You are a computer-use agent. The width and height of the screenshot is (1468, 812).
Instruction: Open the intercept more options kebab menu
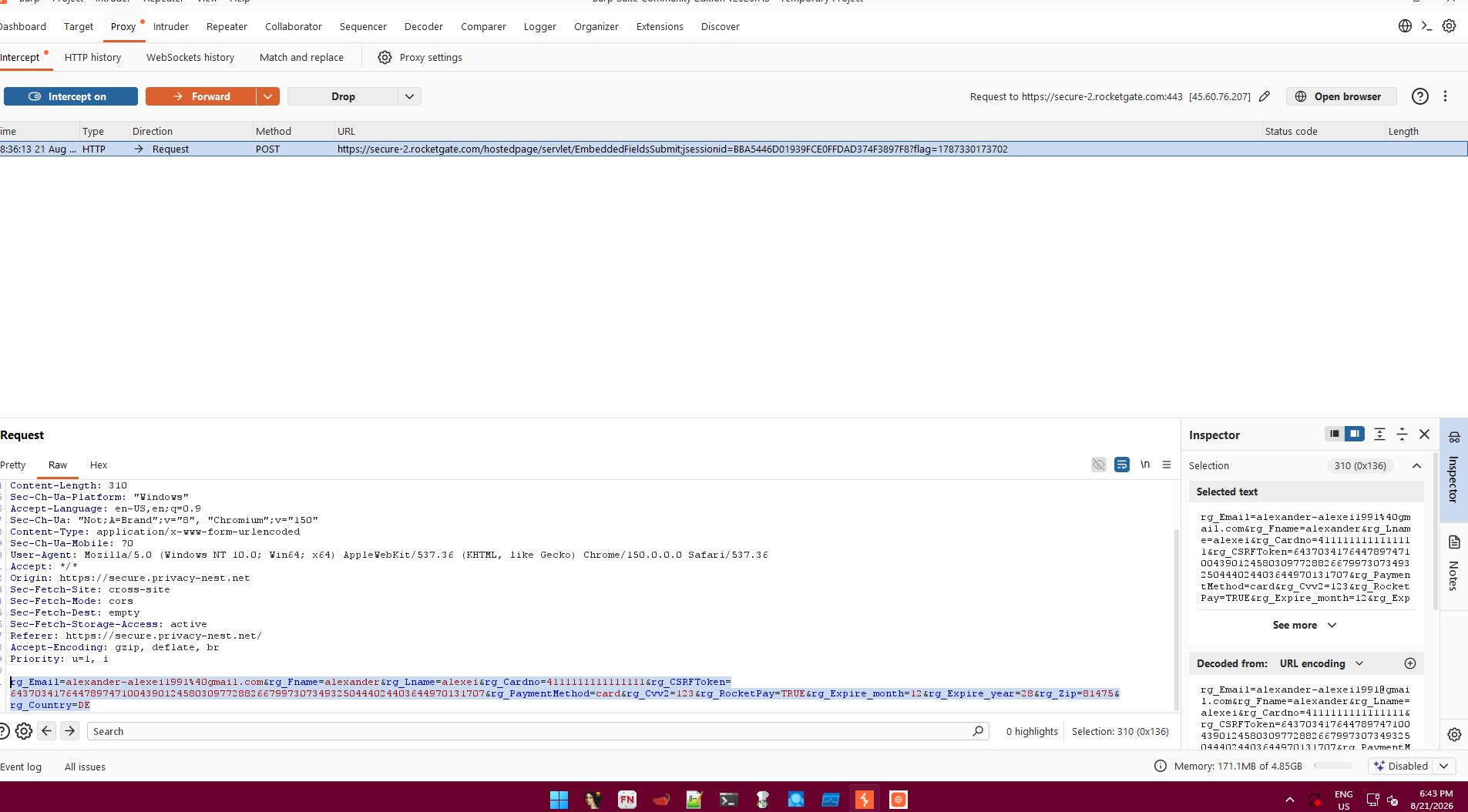(1445, 96)
